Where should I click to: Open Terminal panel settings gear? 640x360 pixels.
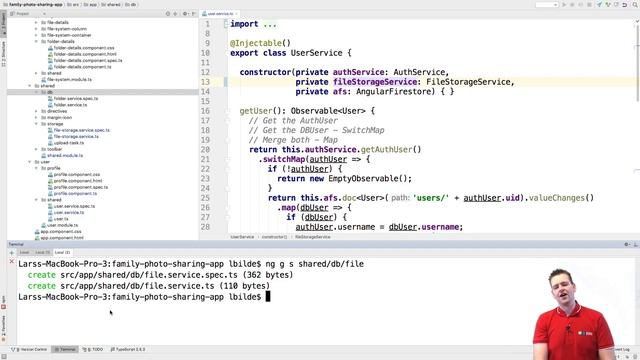pos(627,244)
